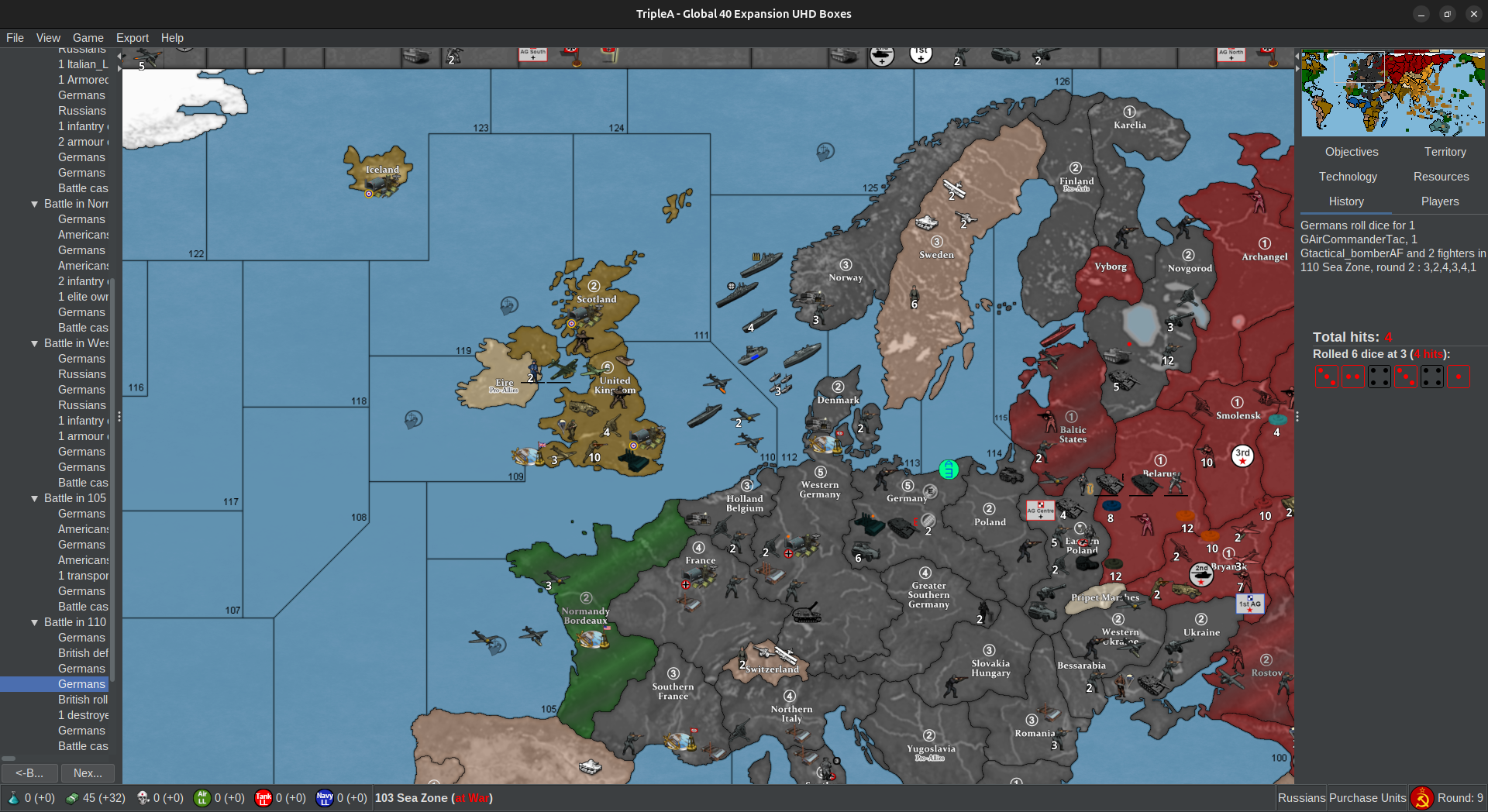Switch to the Territory tab

(1445, 152)
